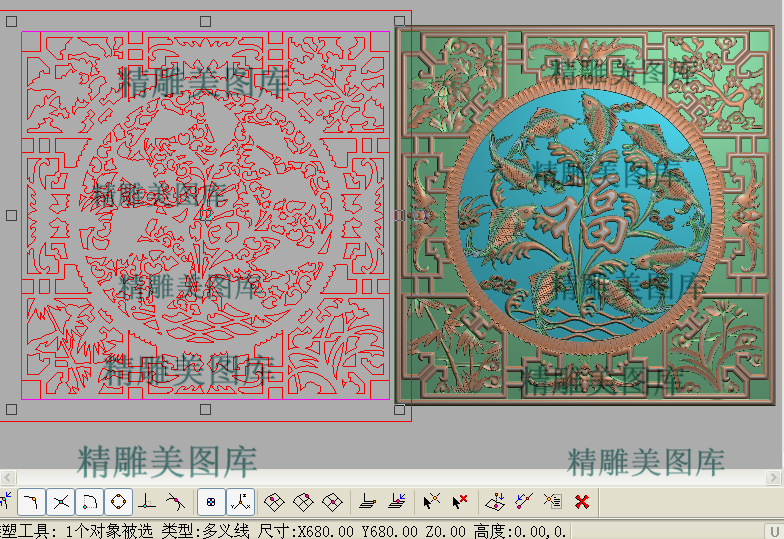The width and height of the screenshot is (784, 539).
Task: Toggle the XYZ axis snap icon
Action: point(240,502)
